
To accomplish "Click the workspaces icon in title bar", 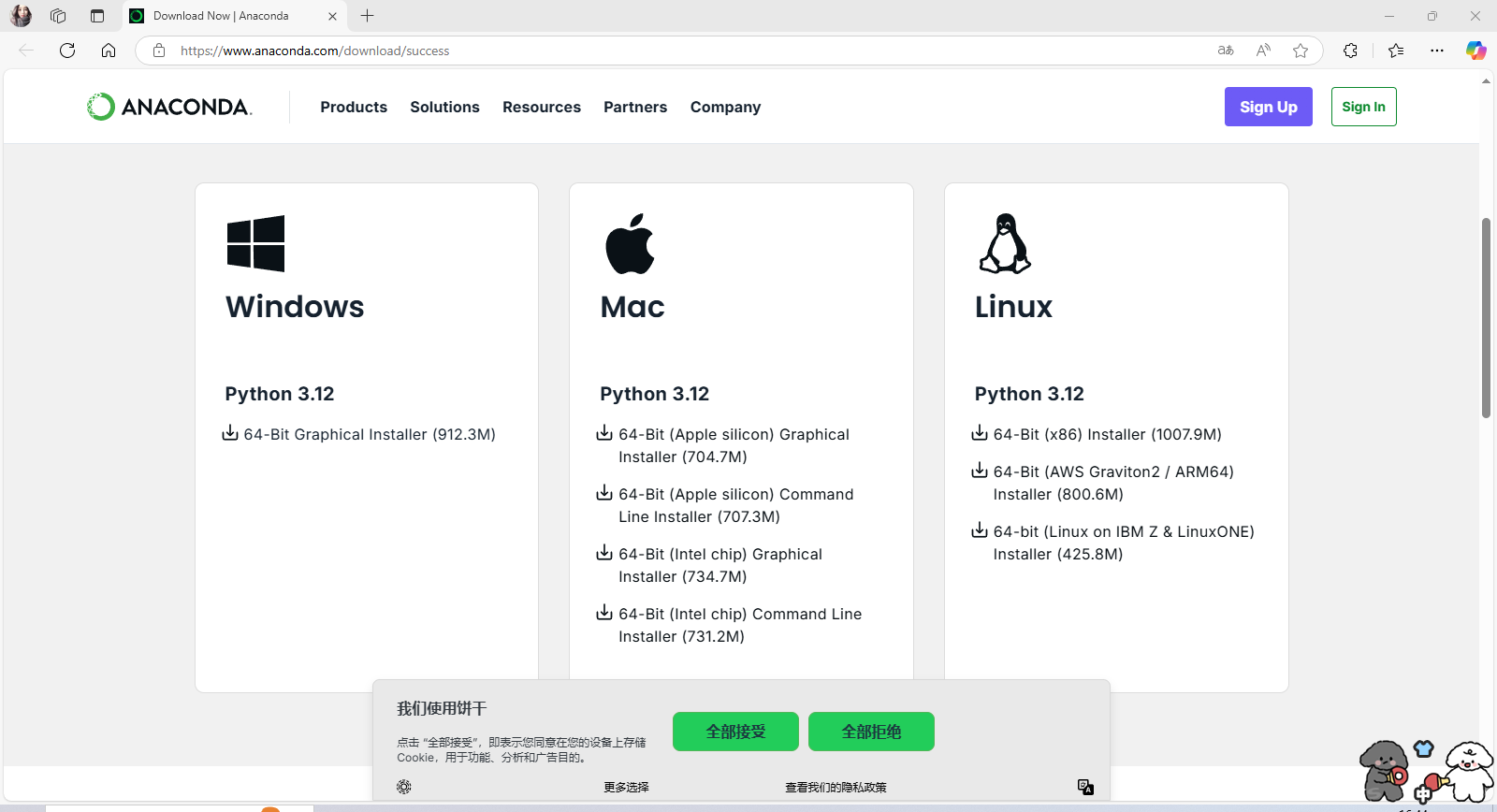I will tap(58, 16).
